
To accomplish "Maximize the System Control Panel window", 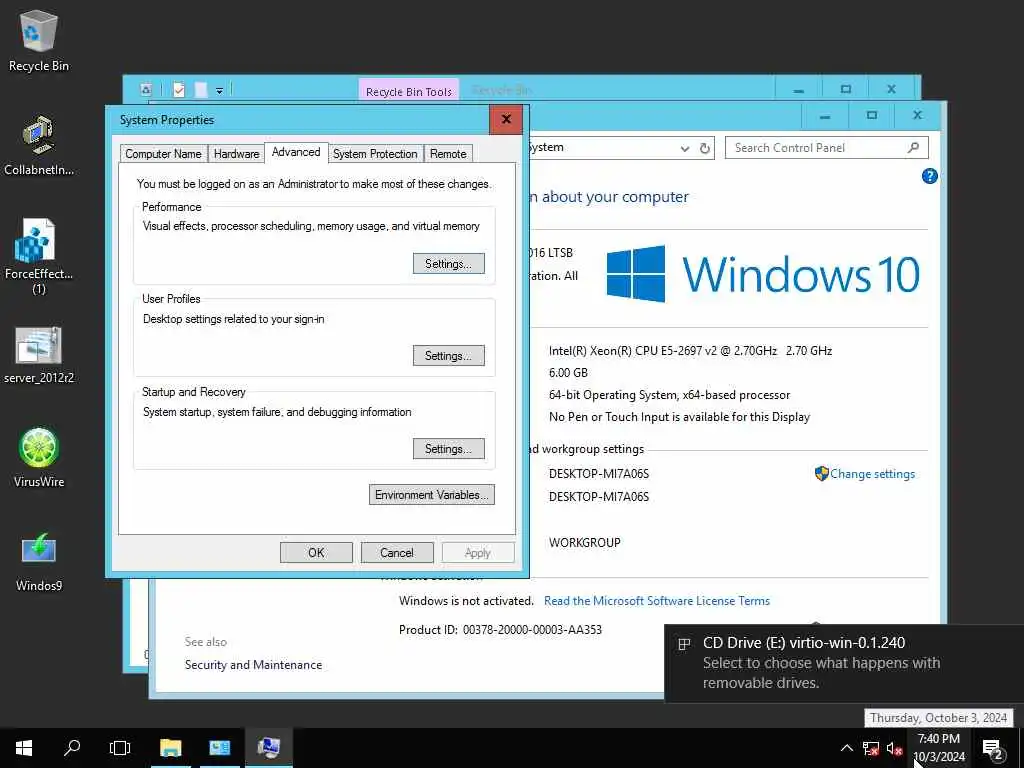I will coord(871,116).
